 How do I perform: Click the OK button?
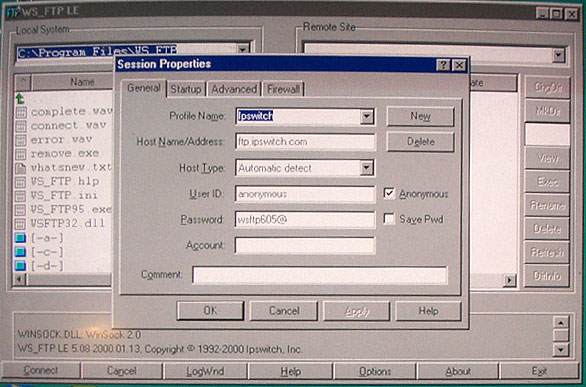[x=210, y=310]
